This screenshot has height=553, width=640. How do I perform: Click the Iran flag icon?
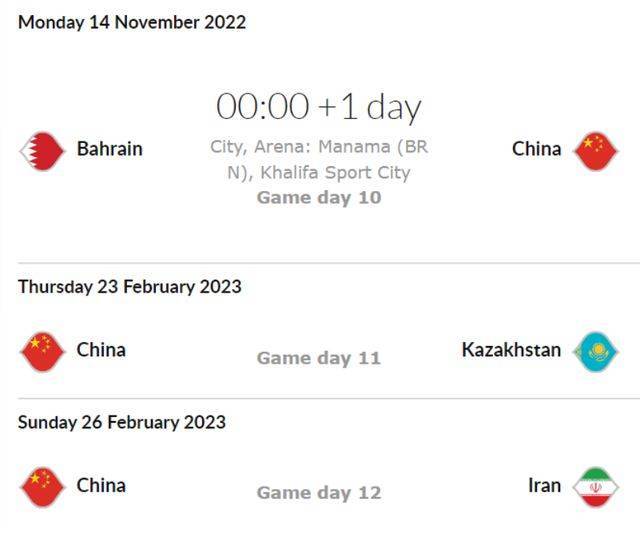[596, 487]
